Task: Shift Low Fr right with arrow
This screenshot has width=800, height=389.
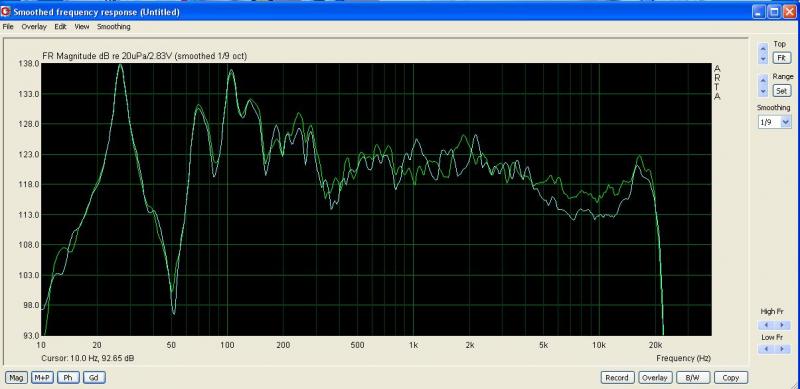Action: click(x=782, y=349)
